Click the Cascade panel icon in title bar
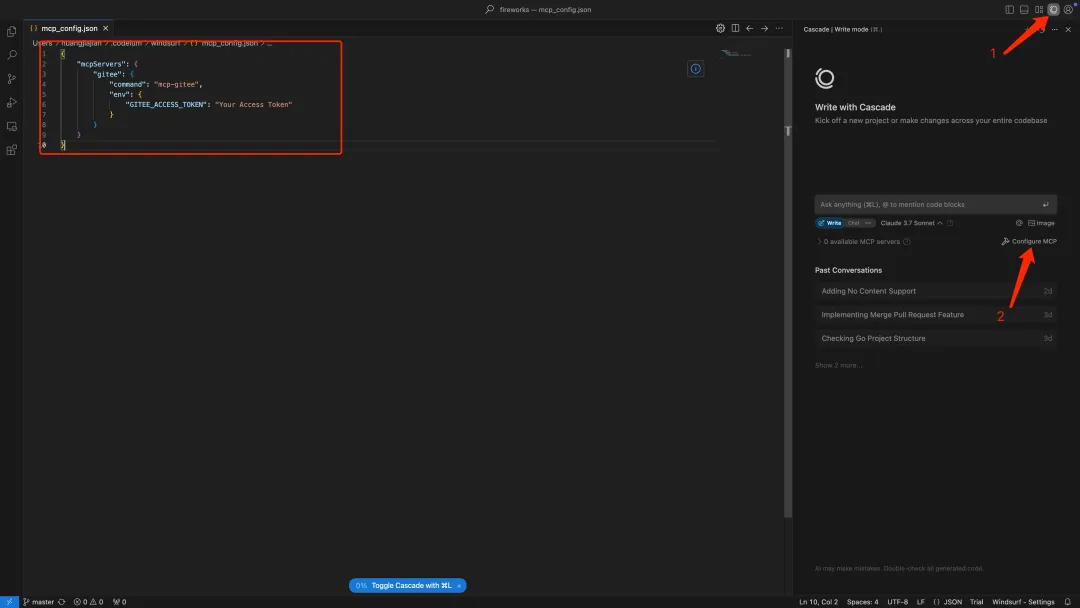The height and width of the screenshot is (608, 1080). tap(1053, 9)
